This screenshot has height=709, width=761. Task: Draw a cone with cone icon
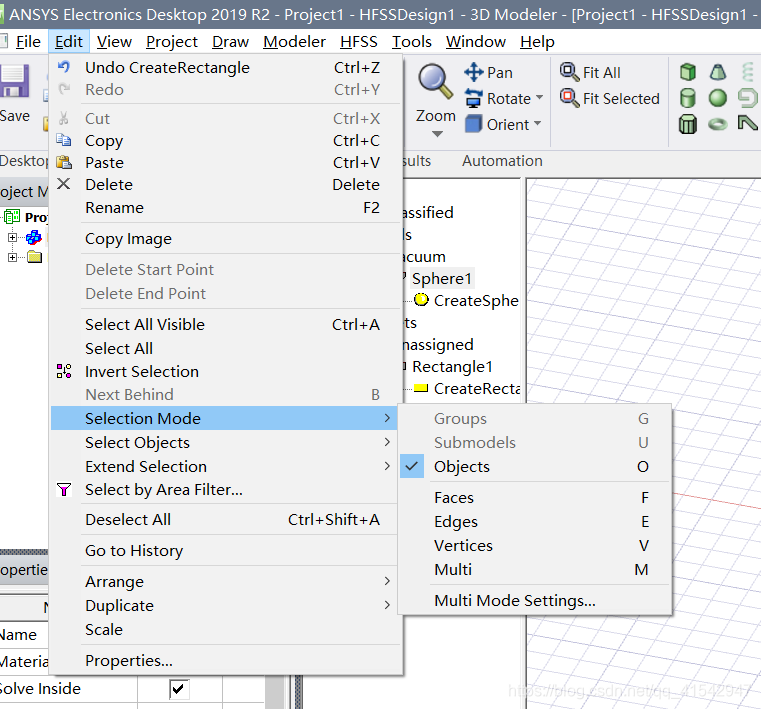(718, 72)
